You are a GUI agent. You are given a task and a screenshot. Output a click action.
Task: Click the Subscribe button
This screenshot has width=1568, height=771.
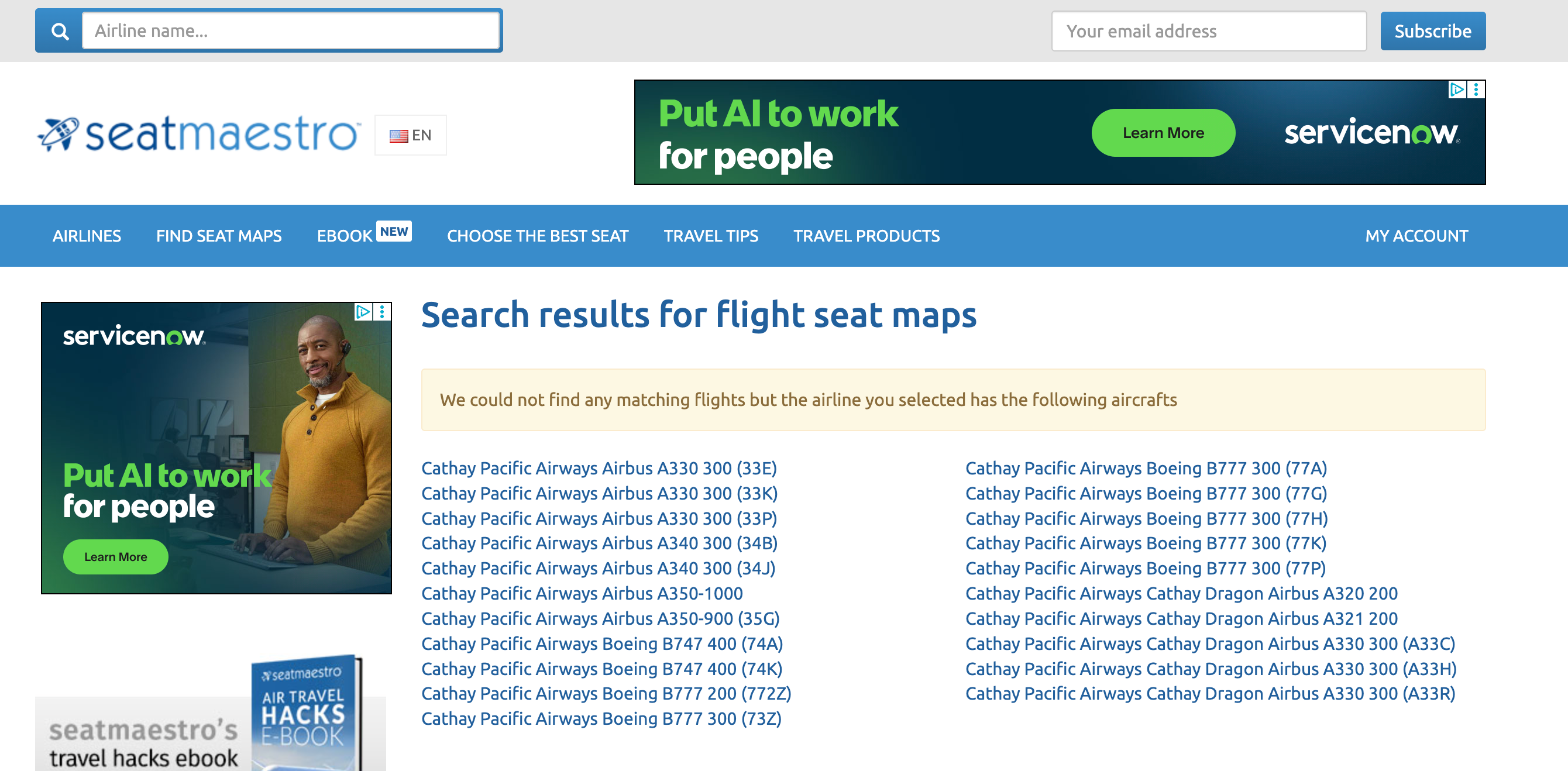click(x=1433, y=30)
